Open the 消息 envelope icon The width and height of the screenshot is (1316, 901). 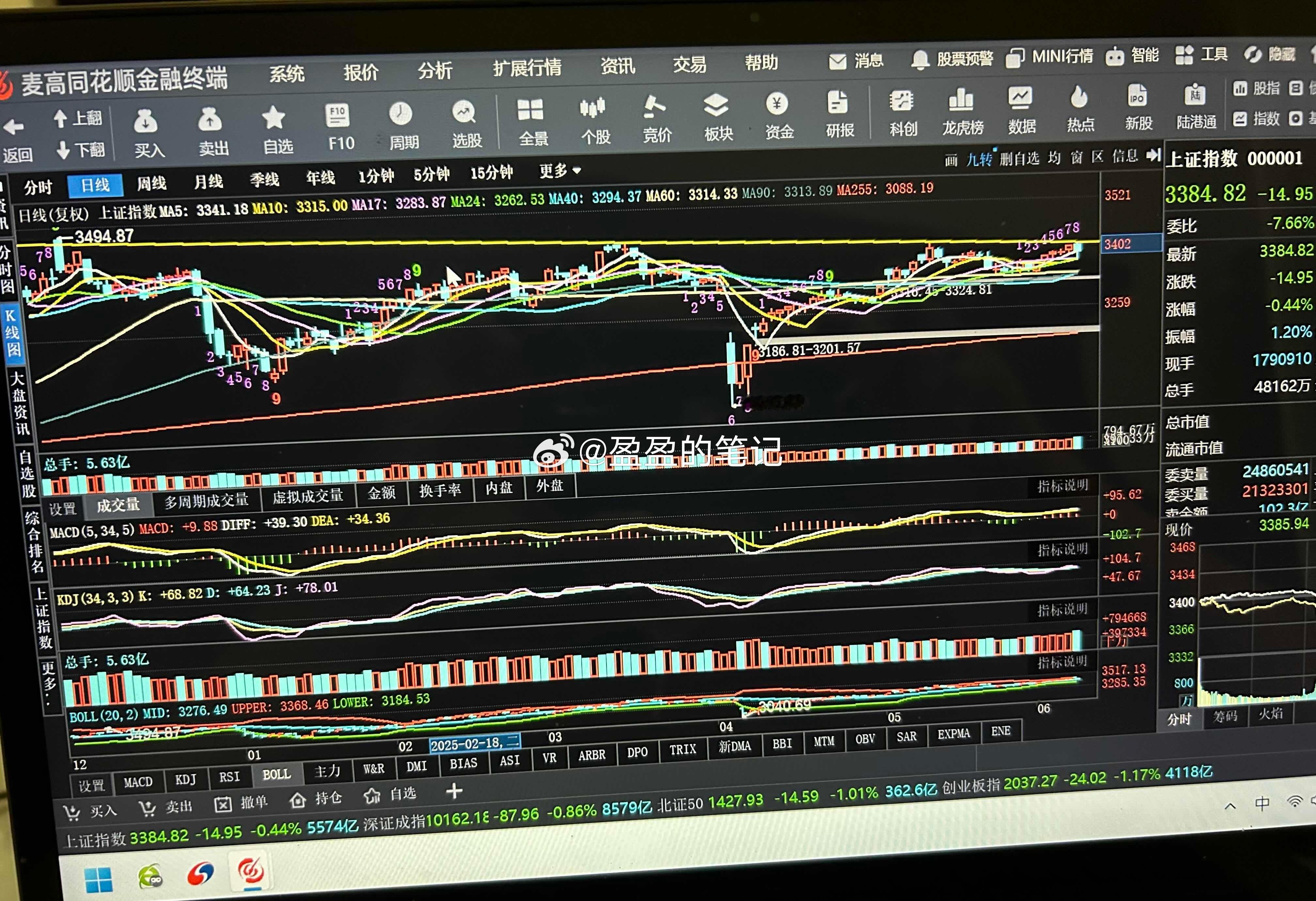(x=838, y=61)
